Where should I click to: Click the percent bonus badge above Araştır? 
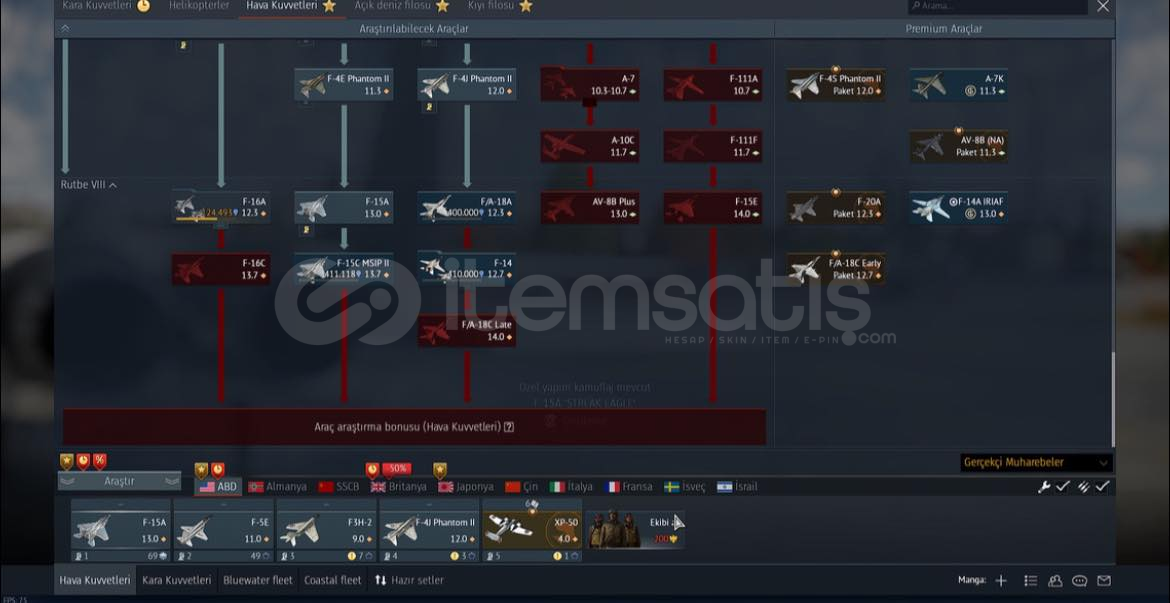(99, 461)
